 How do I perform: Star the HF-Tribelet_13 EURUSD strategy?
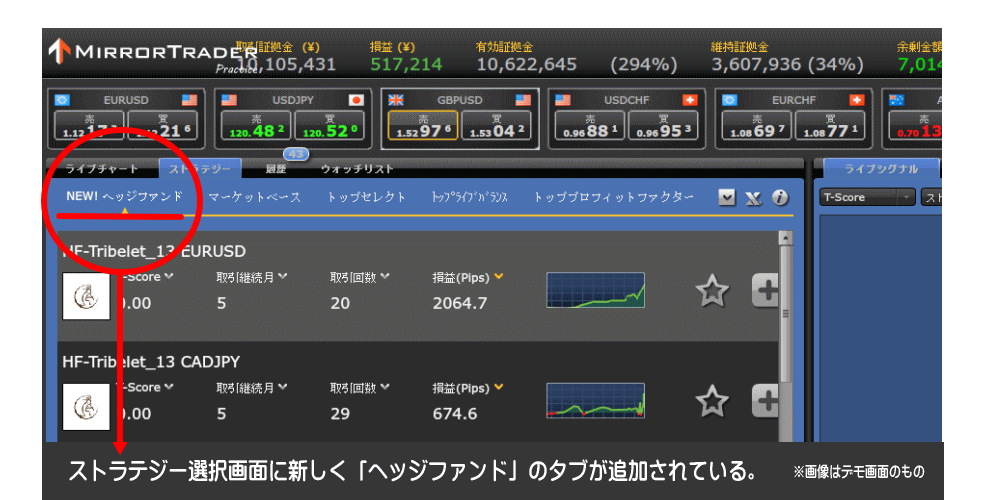point(712,291)
